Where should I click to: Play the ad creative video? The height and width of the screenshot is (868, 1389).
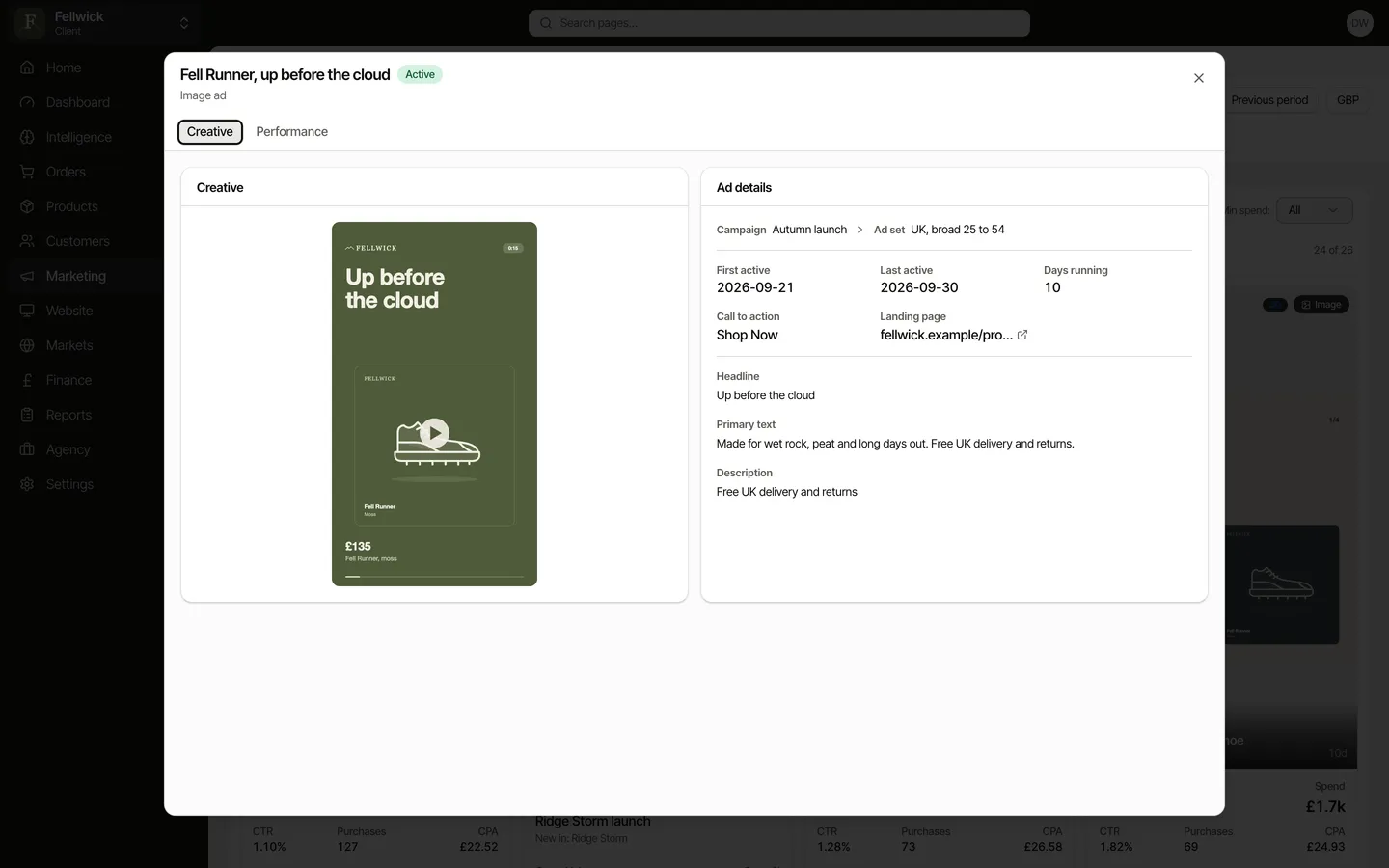click(434, 432)
